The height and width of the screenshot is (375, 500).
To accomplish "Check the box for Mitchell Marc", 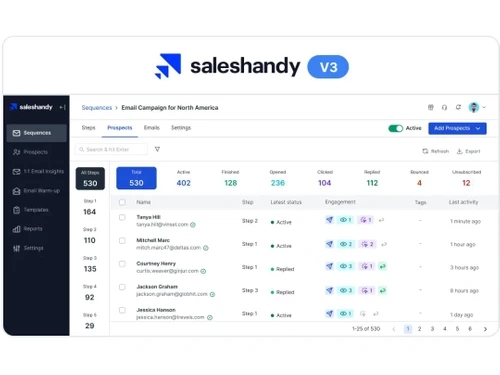I will [122, 241].
